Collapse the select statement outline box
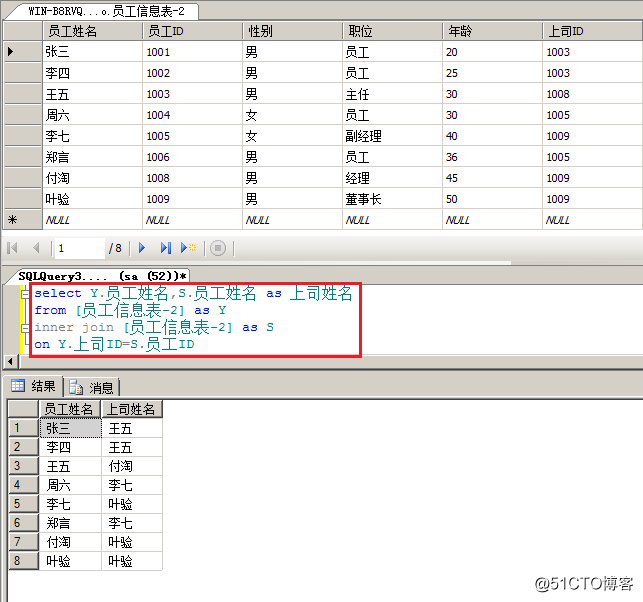The image size is (643, 602). (25, 294)
